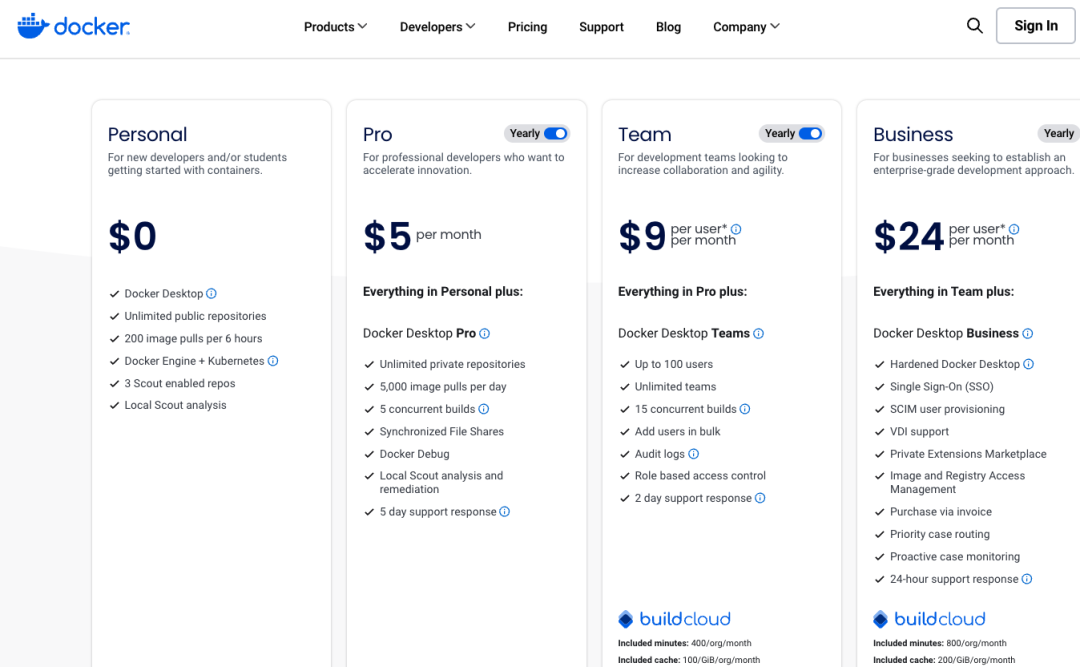Click the Sign In button
The image size is (1080, 667).
coord(1035,26)
